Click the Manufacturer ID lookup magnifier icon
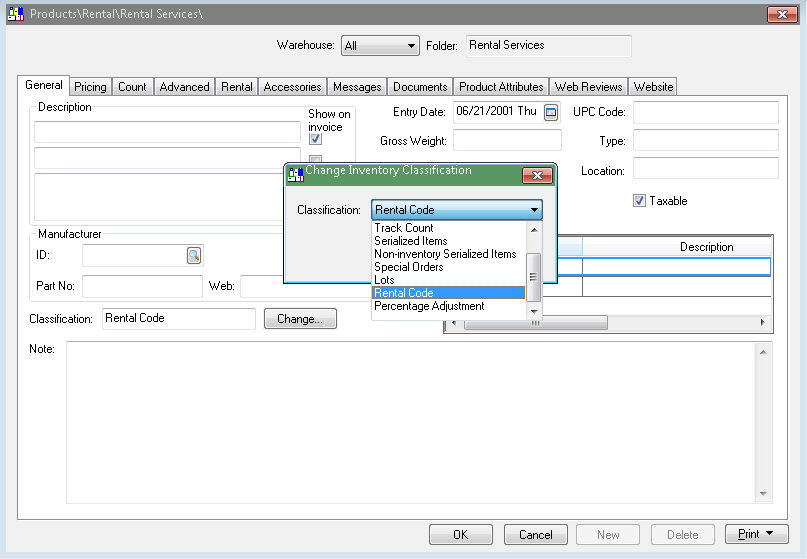The image size is (807, 559). coord(194,256)
